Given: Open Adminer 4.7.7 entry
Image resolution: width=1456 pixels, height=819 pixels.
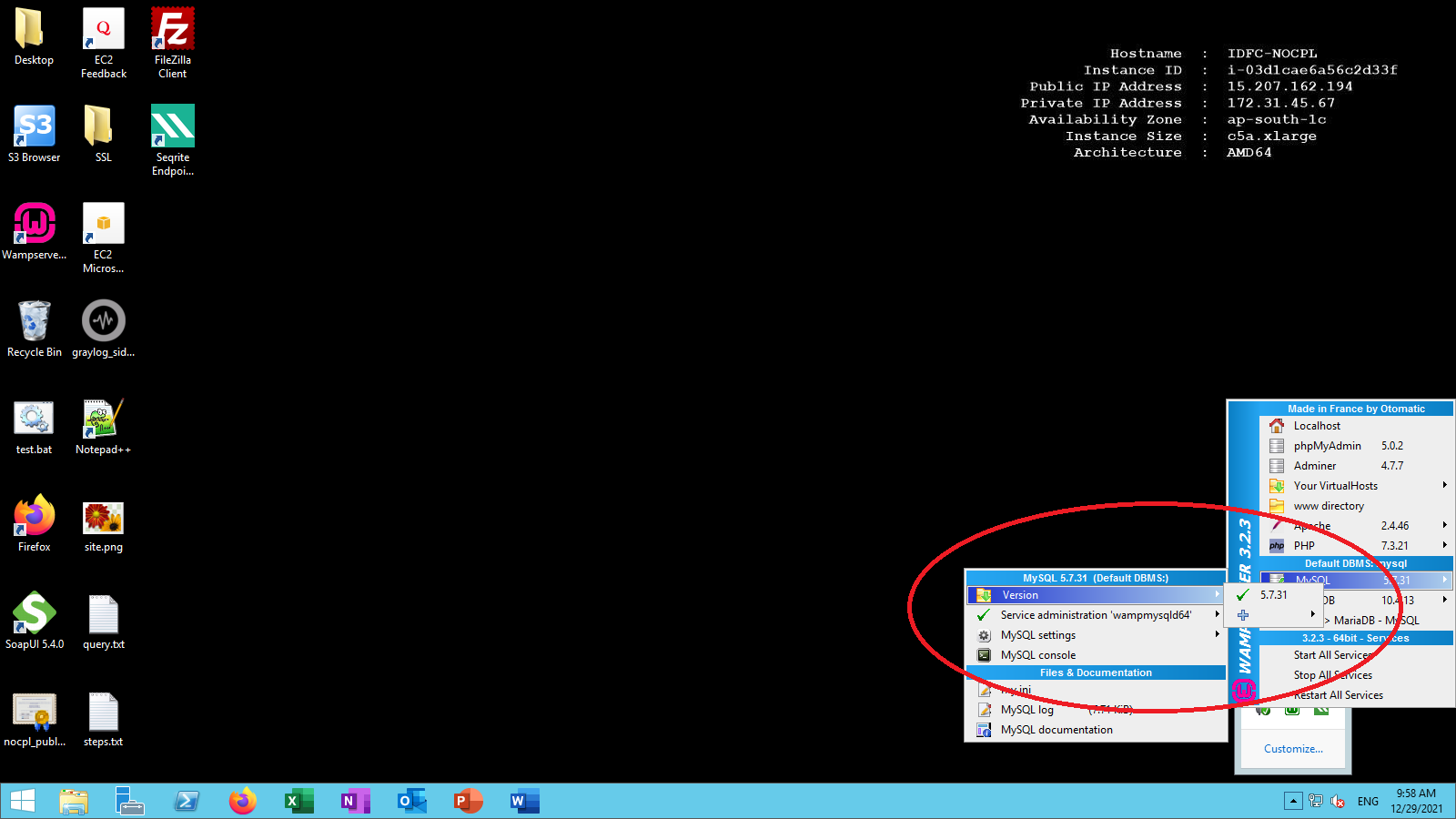Looking at the screenshot, I should coord(1356,466).
